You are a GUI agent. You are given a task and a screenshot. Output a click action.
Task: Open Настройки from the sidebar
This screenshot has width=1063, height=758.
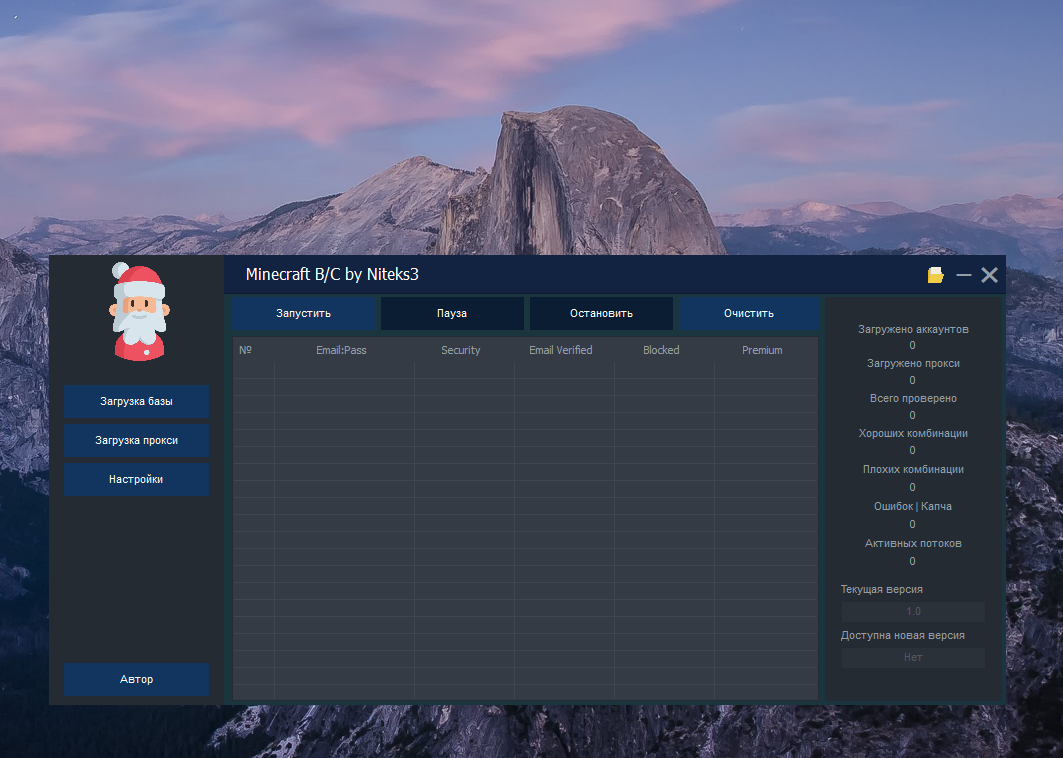[137, 479]
